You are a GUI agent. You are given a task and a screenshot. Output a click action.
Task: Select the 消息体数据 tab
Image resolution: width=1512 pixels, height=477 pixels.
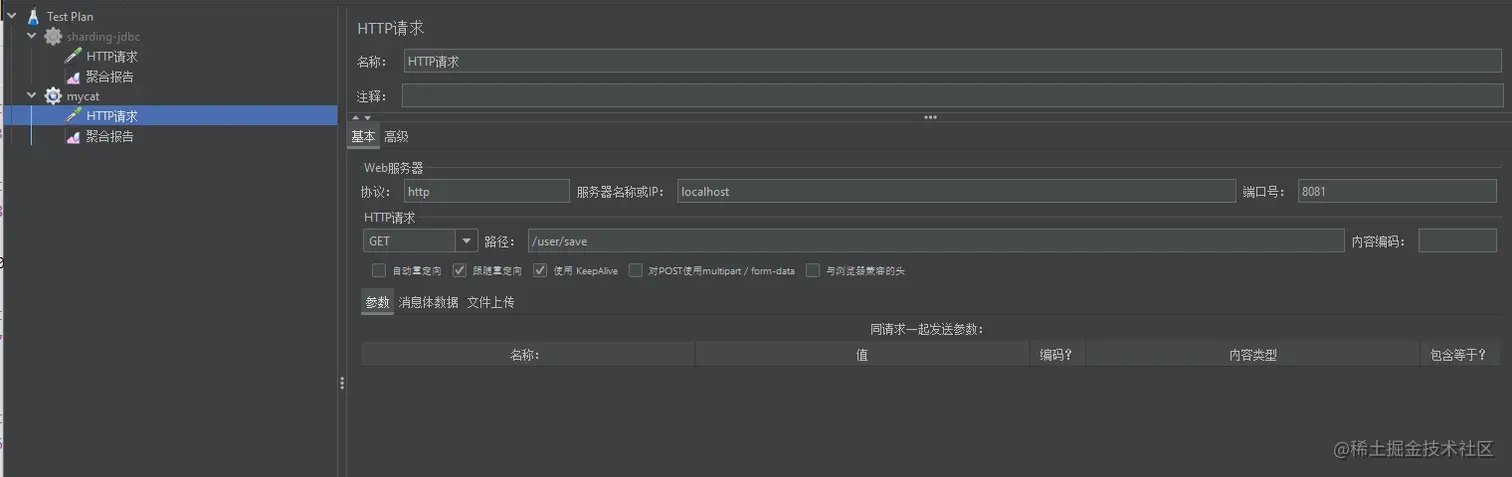point(429,302)
